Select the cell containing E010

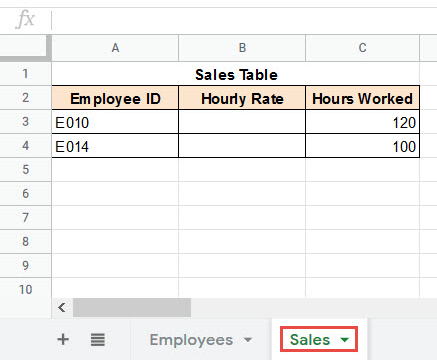[x=115, y=122]
